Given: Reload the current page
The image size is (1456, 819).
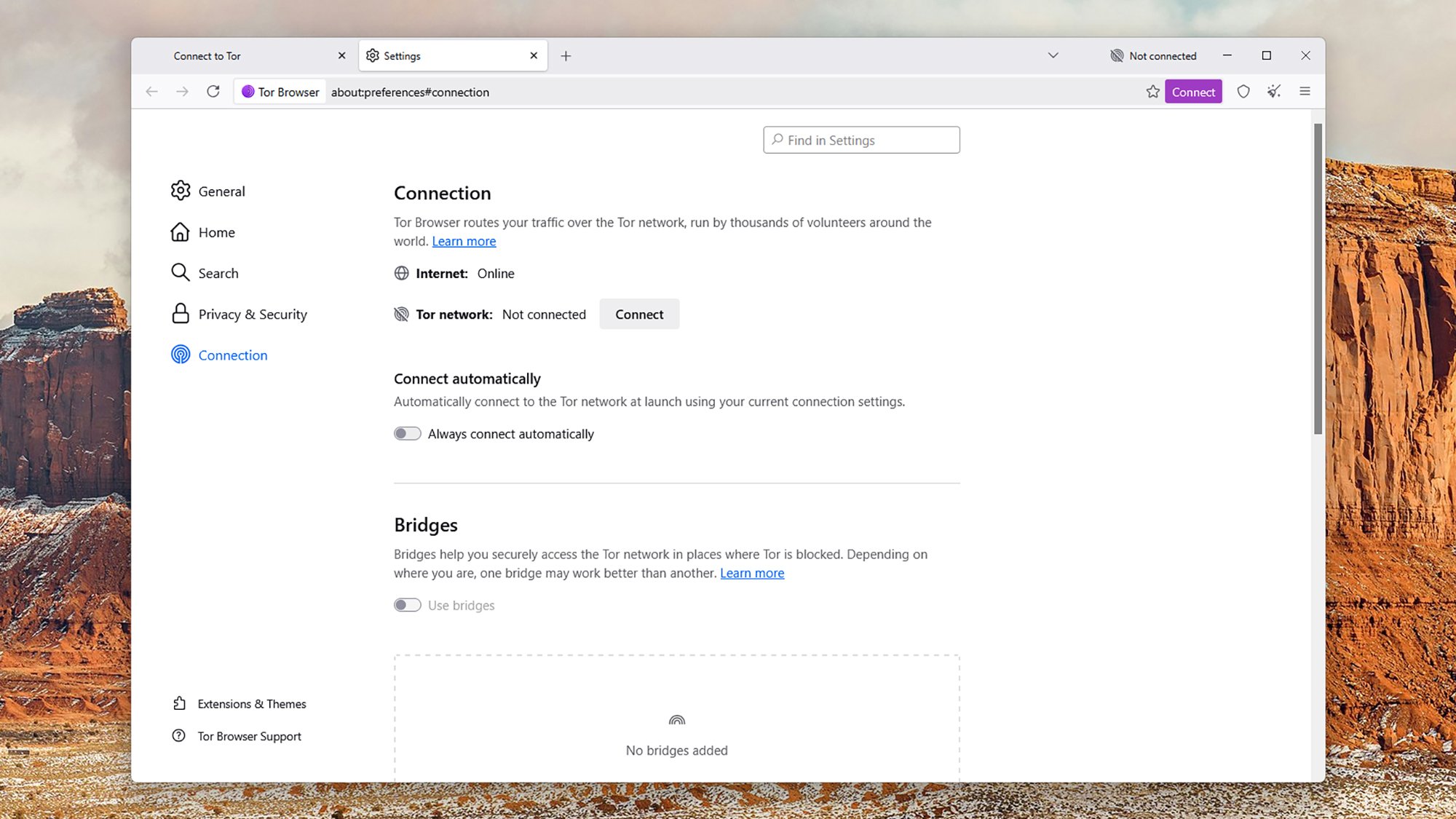Looking at the screenshot, I should coord(213,92).
